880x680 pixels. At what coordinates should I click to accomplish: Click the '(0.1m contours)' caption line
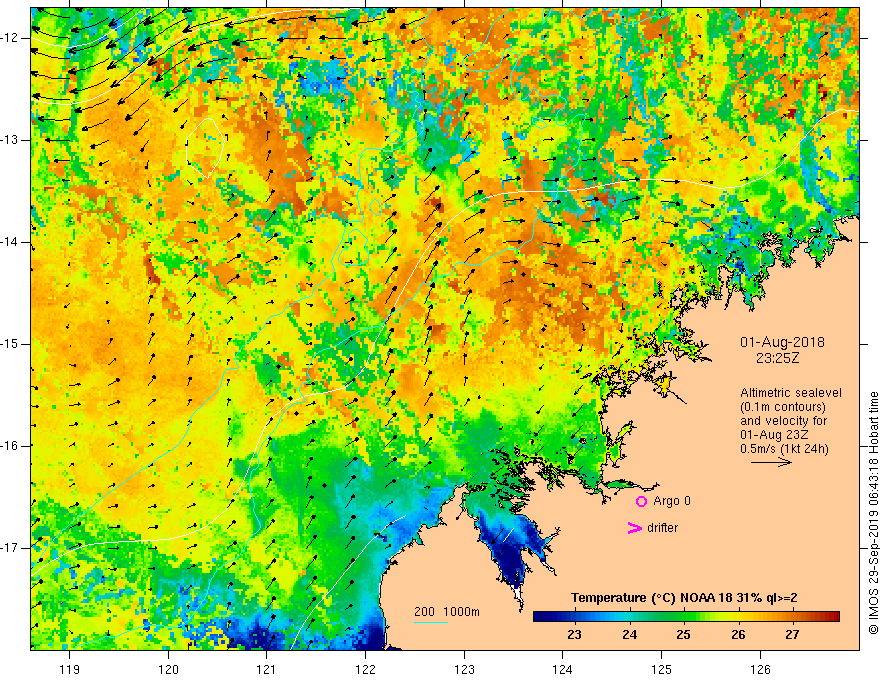[x=783, y=407]
